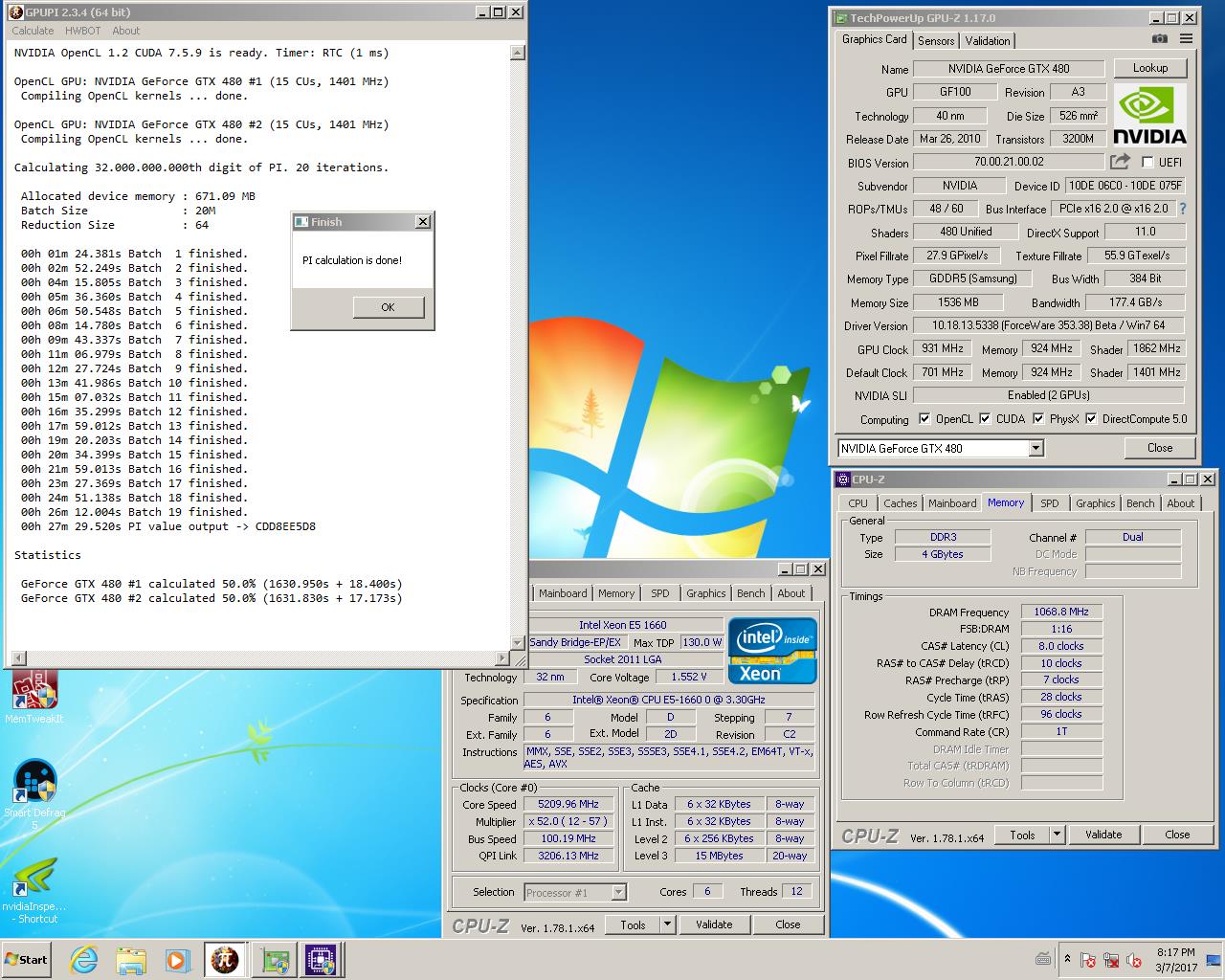1225x980 pixels.
Task: Click Close button in GPU-Z window
Action: [1160, 447]
